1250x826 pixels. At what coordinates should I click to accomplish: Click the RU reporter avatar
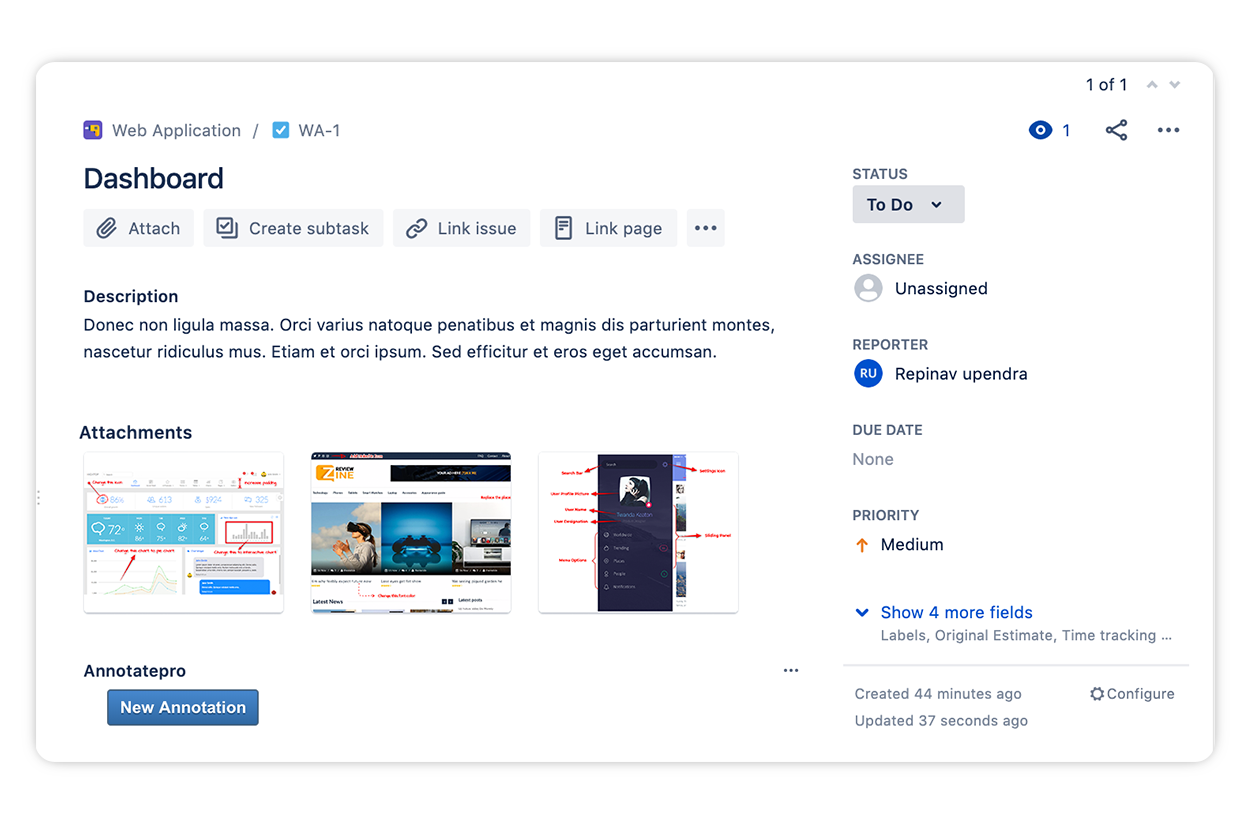click(x=868, y=373)
